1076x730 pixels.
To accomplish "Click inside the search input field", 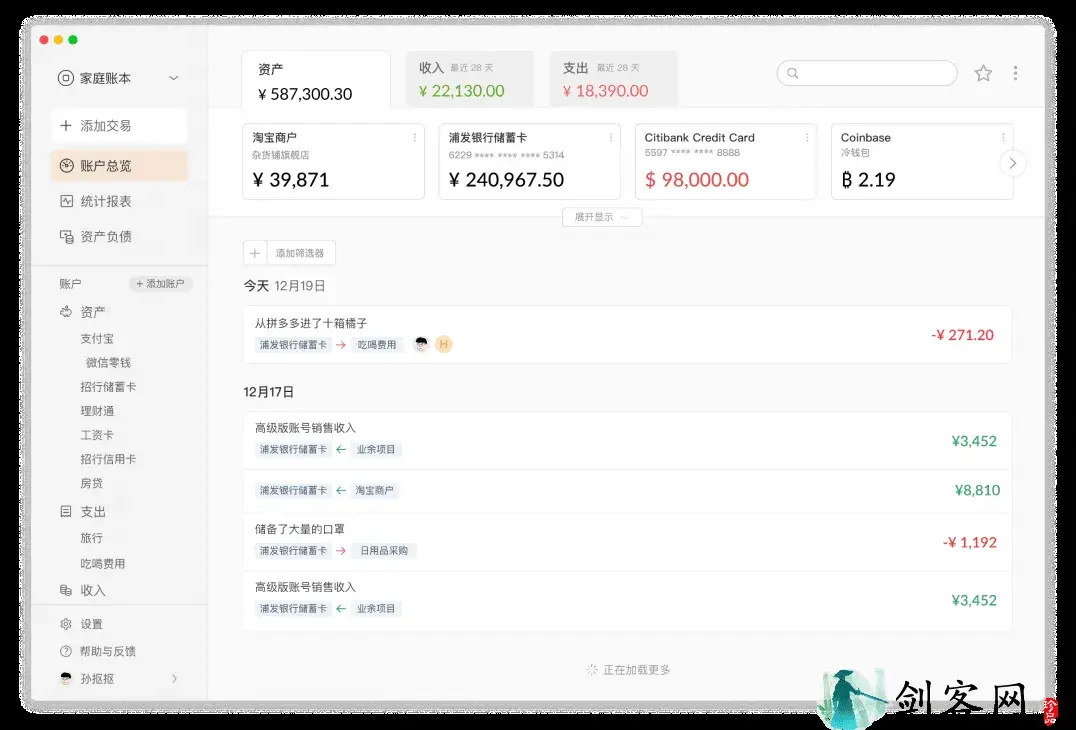I will point(867,73).
